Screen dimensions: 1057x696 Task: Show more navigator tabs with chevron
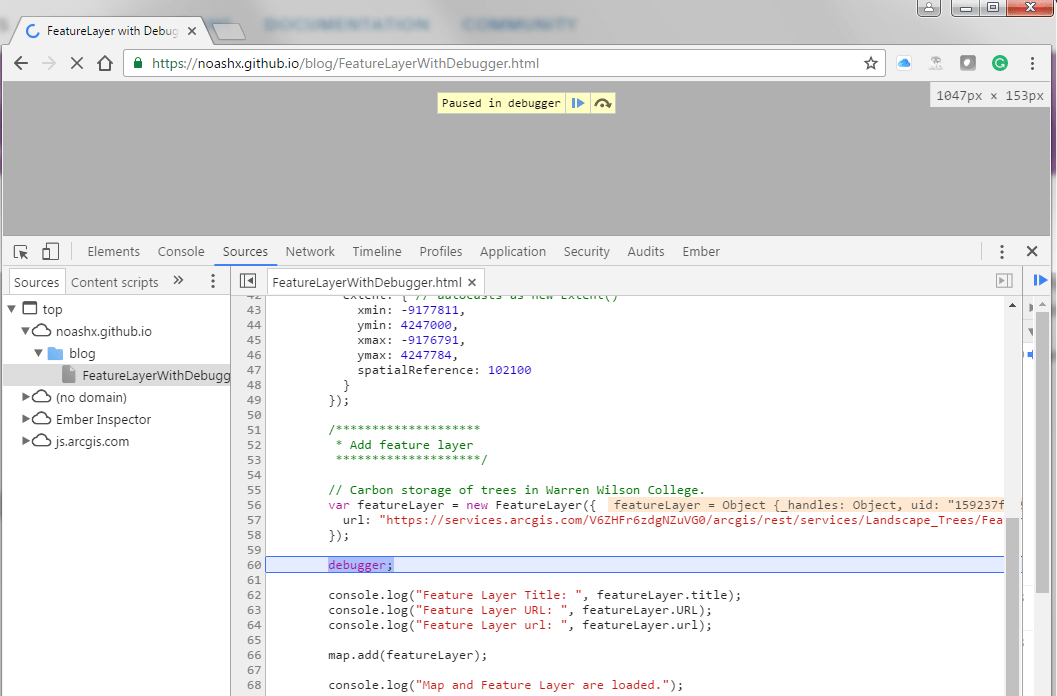click(x=178, y=281)
